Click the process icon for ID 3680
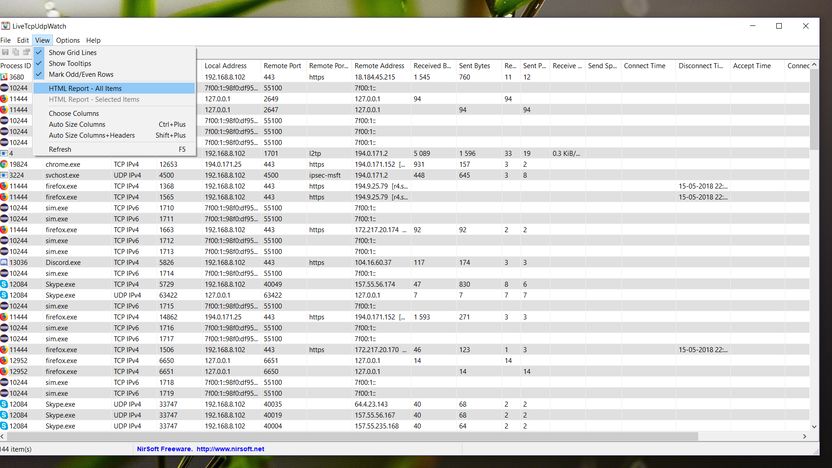The image size is (832, 468). (4, 77)
